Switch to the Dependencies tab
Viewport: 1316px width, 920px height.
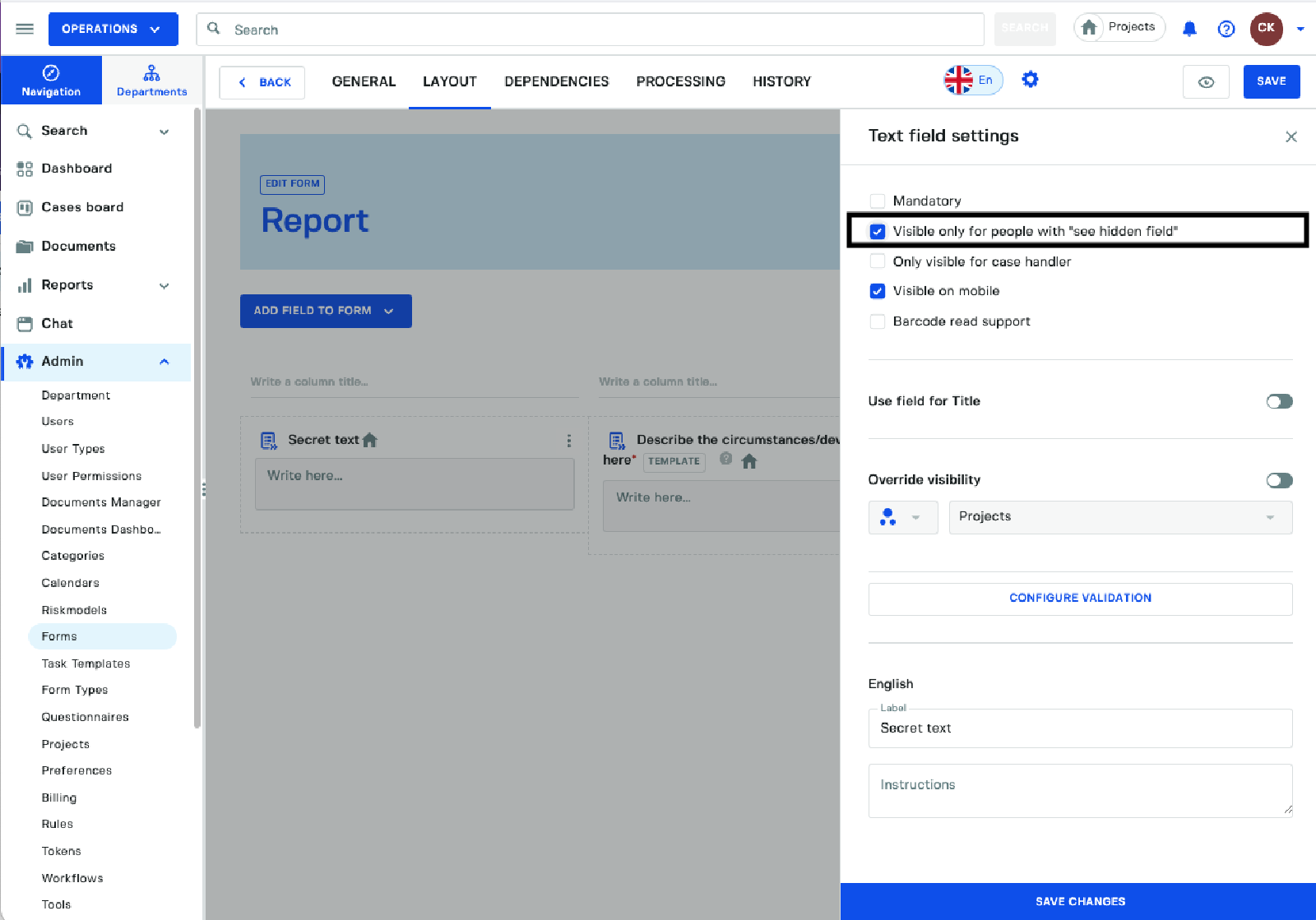pyautogui.click(x=556, y=81)
